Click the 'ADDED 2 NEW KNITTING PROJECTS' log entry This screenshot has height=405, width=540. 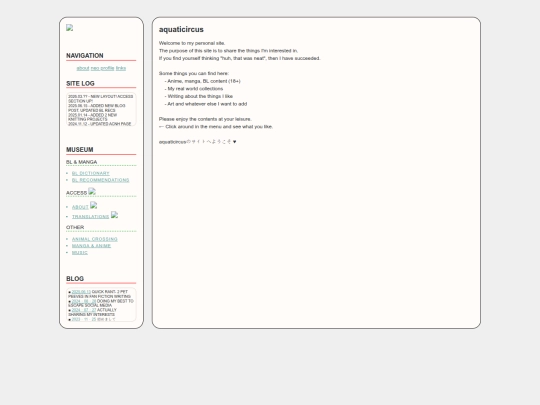(93, 117)
